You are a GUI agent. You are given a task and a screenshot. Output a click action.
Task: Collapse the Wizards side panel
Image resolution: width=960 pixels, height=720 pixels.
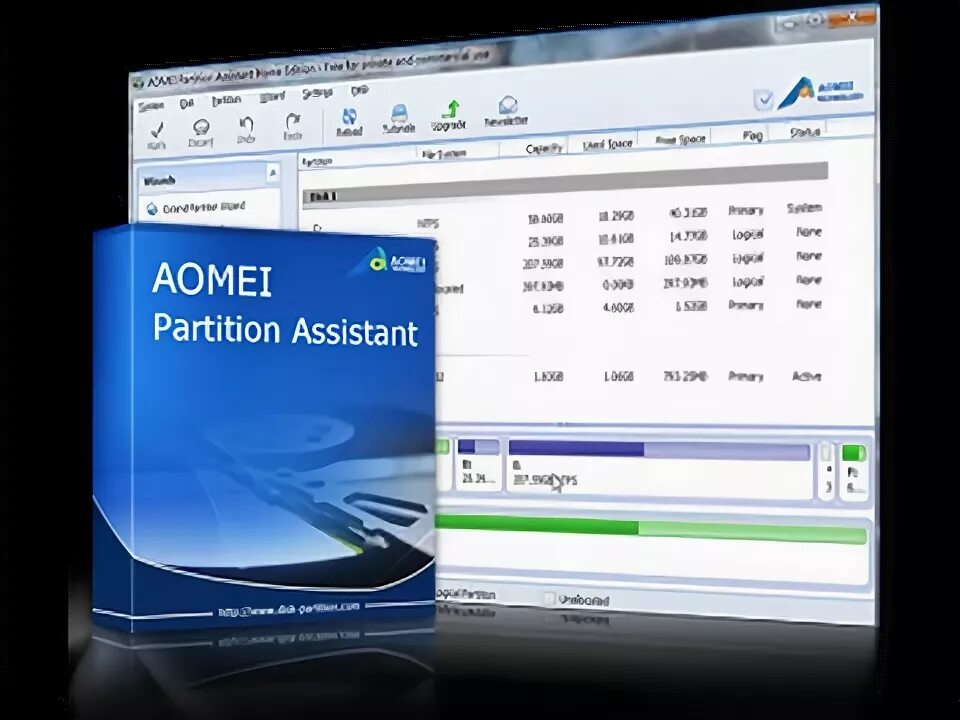(x=273, y=173)
